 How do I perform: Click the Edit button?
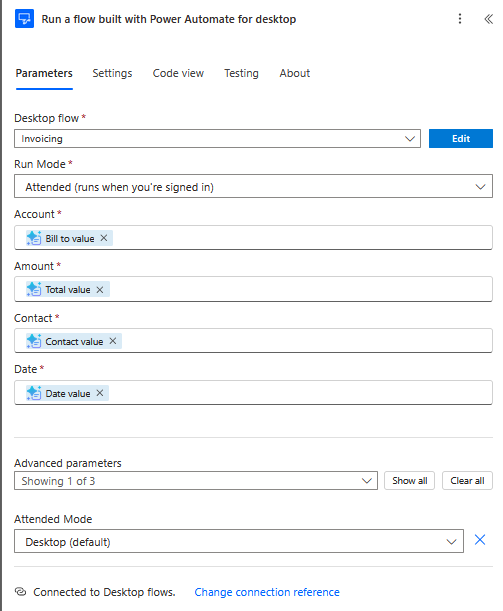click(461, 139)
